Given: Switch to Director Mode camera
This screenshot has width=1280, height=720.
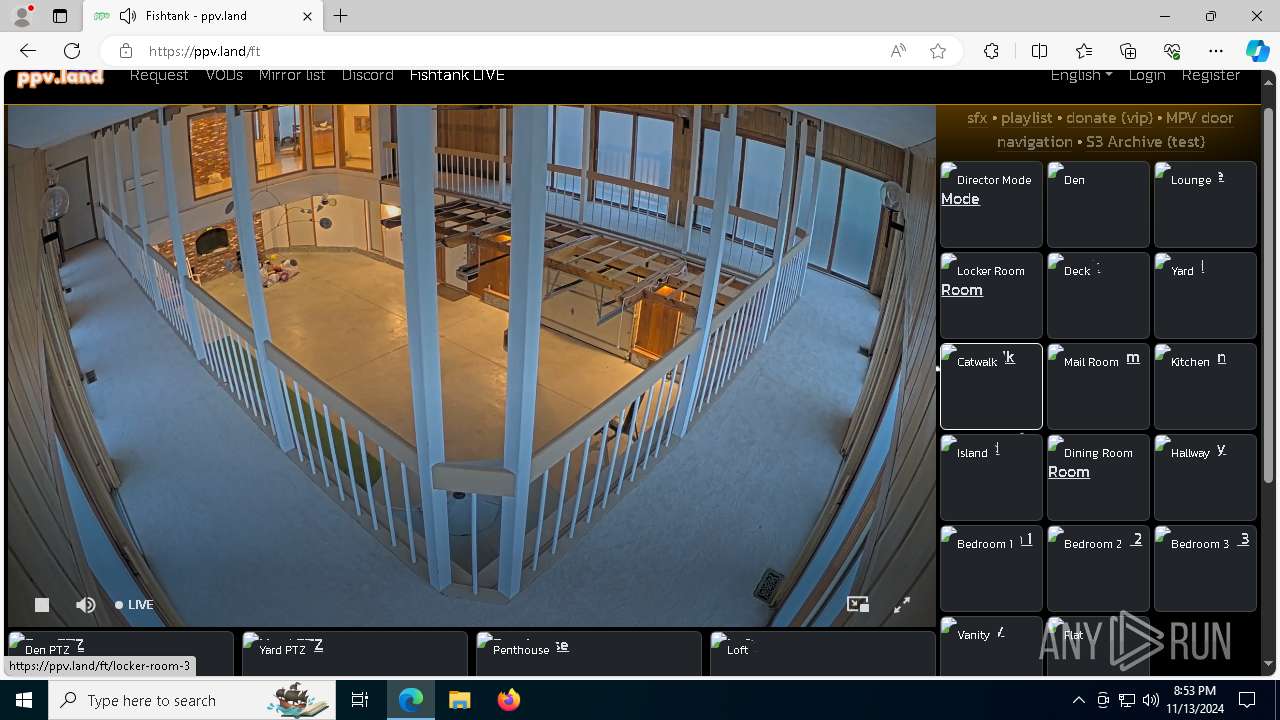Looking at the screenshot, I should point(991,204).
